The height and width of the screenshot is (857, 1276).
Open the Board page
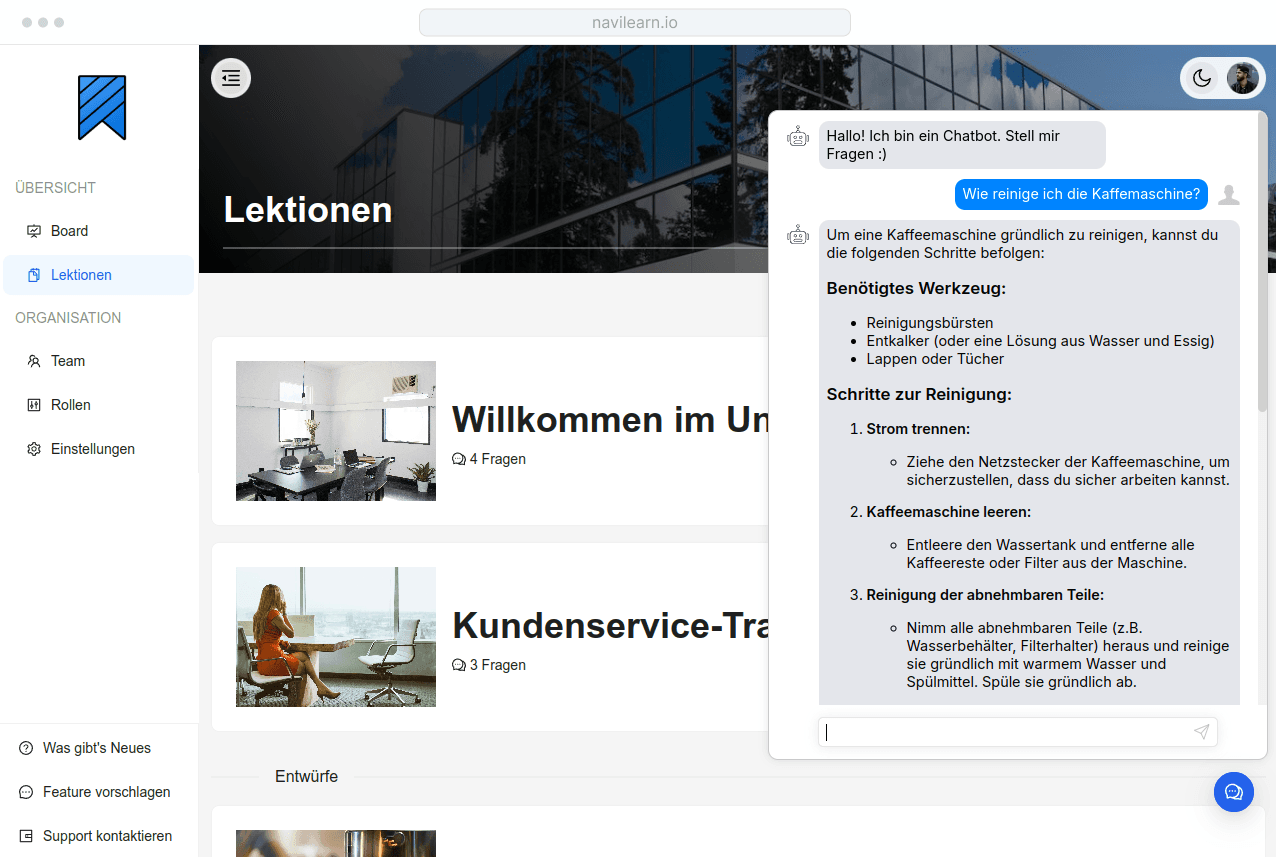[69, 231]
